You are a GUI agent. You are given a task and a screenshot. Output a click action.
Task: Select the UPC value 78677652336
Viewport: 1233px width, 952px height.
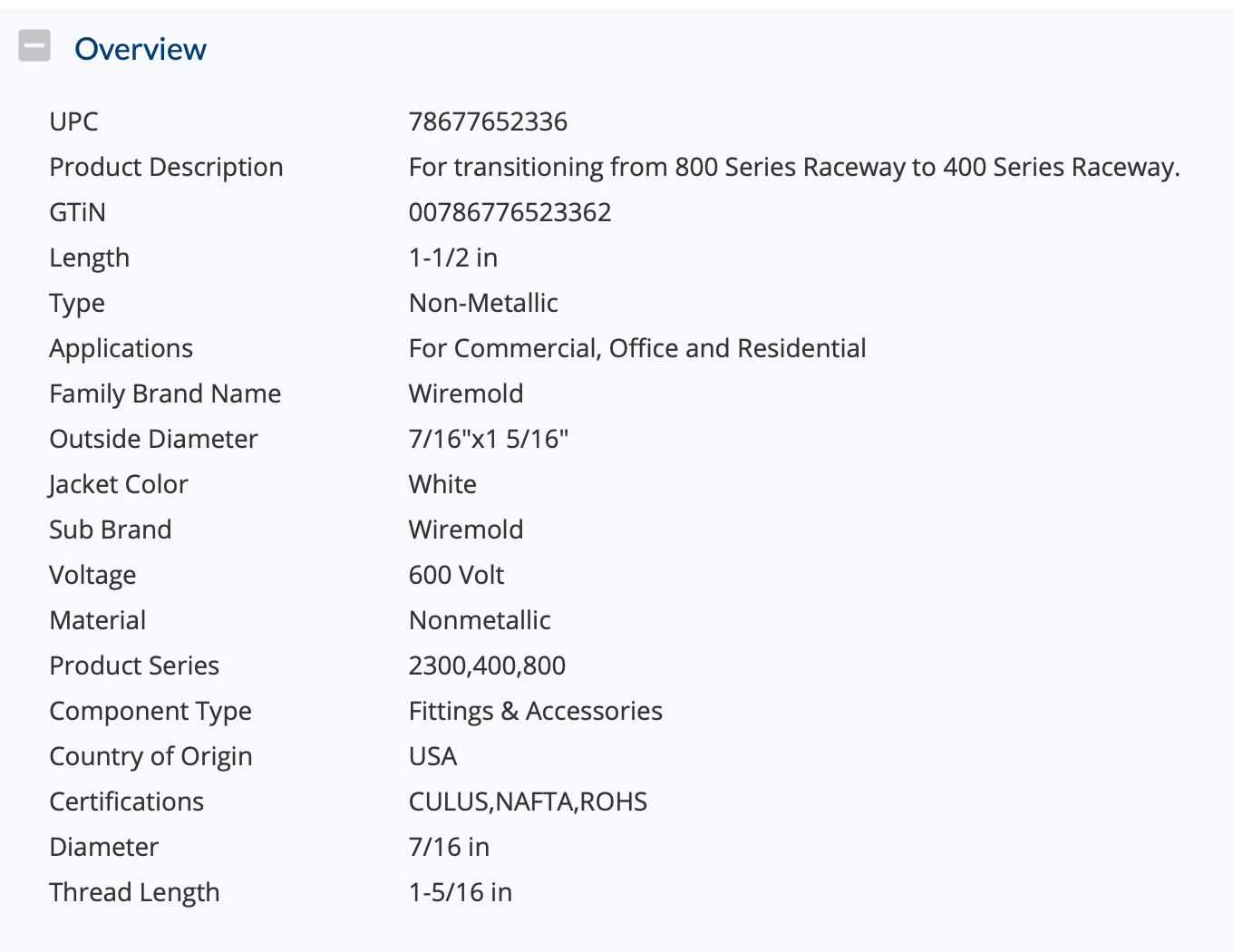coord(488,121)
